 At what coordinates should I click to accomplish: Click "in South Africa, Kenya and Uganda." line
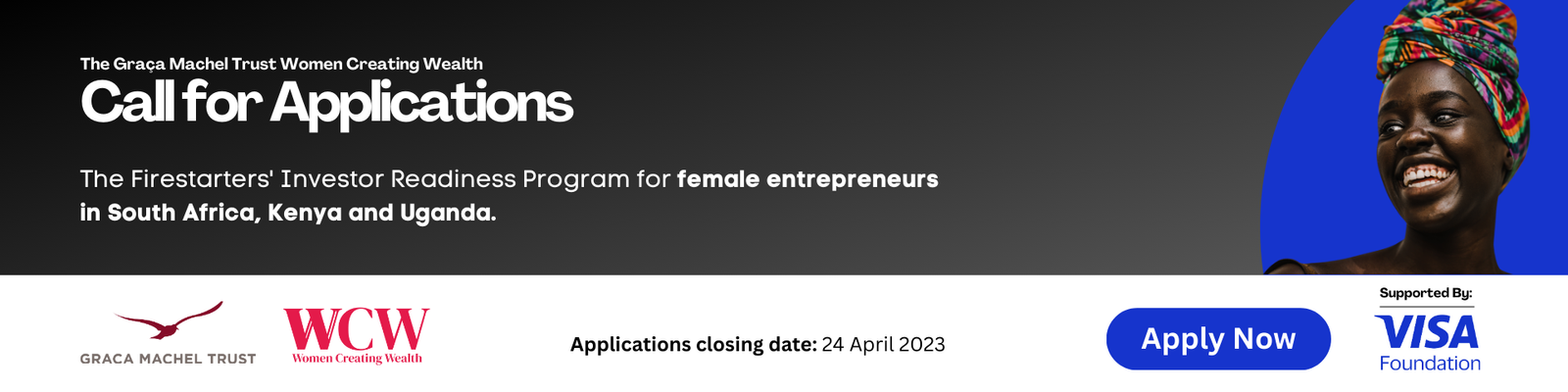click(288, 213)
